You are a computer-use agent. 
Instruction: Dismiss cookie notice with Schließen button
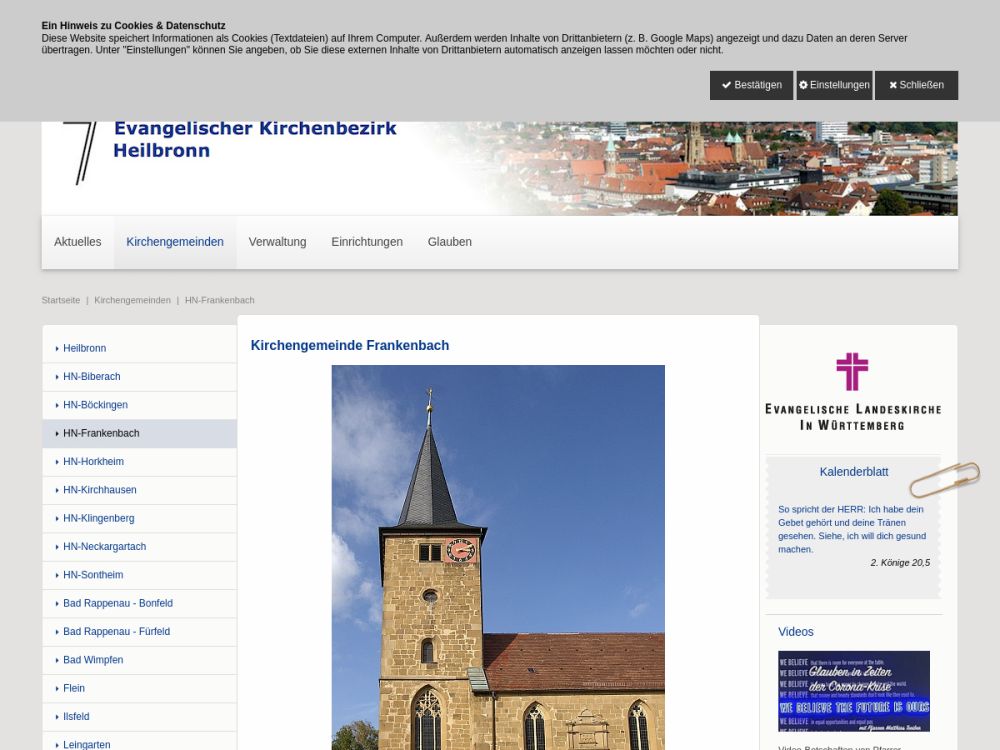916,85
